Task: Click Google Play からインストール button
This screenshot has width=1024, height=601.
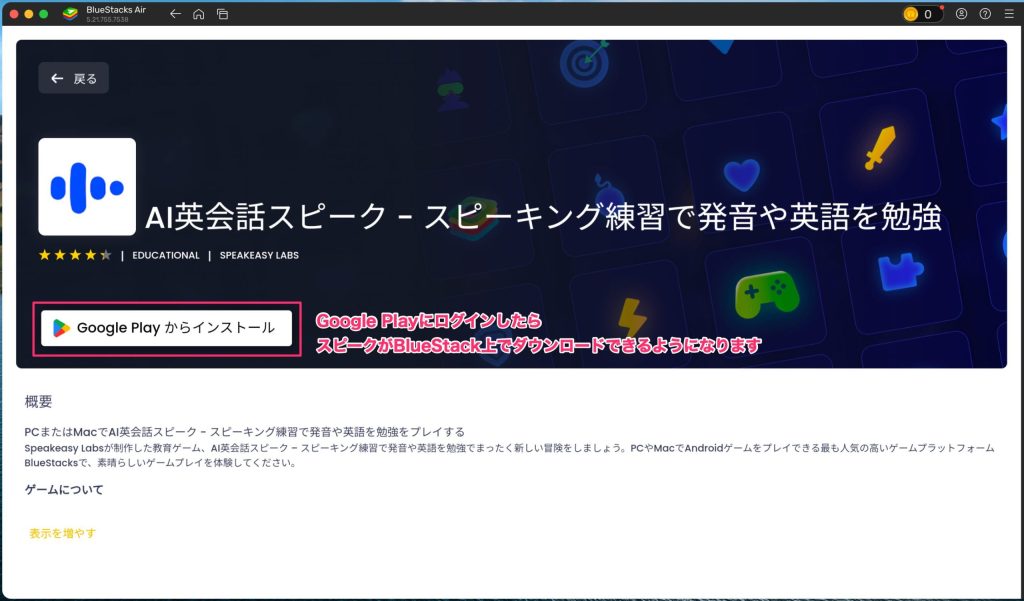Action: pyautogui.click(x=166, y=328)
